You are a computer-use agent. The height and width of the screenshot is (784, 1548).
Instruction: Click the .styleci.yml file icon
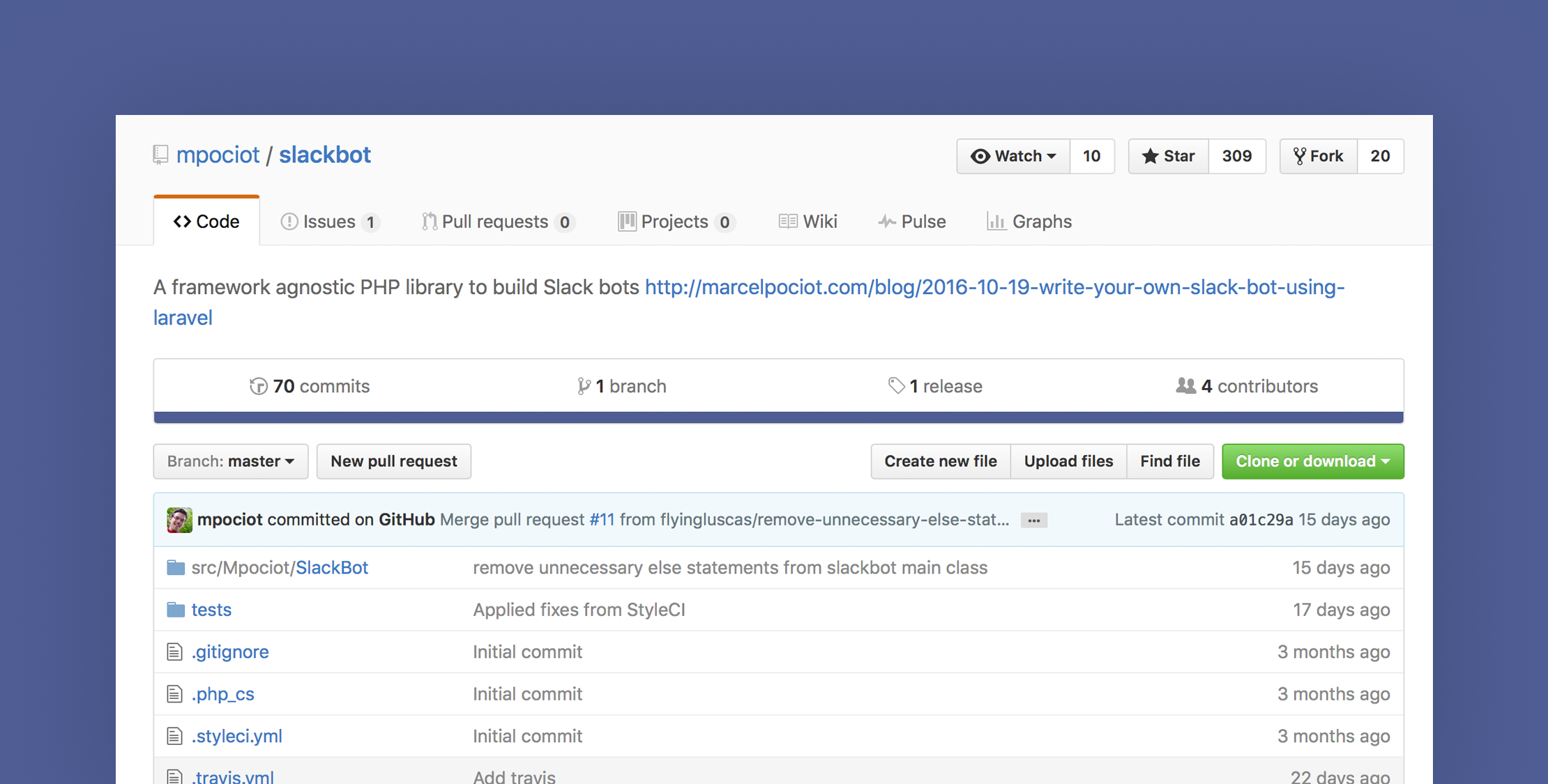click(x=174, y=736)
